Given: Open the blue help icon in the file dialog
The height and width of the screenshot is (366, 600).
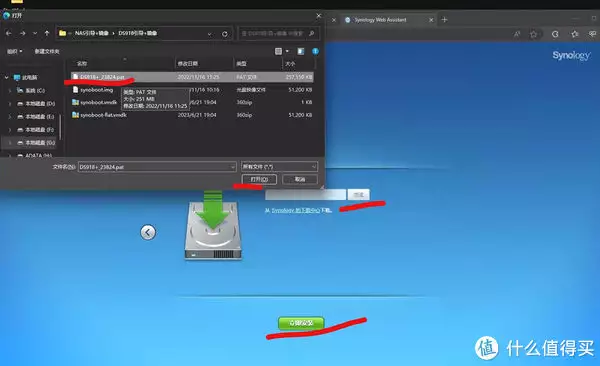Looking at the screenshot, I should click(315, 51).
